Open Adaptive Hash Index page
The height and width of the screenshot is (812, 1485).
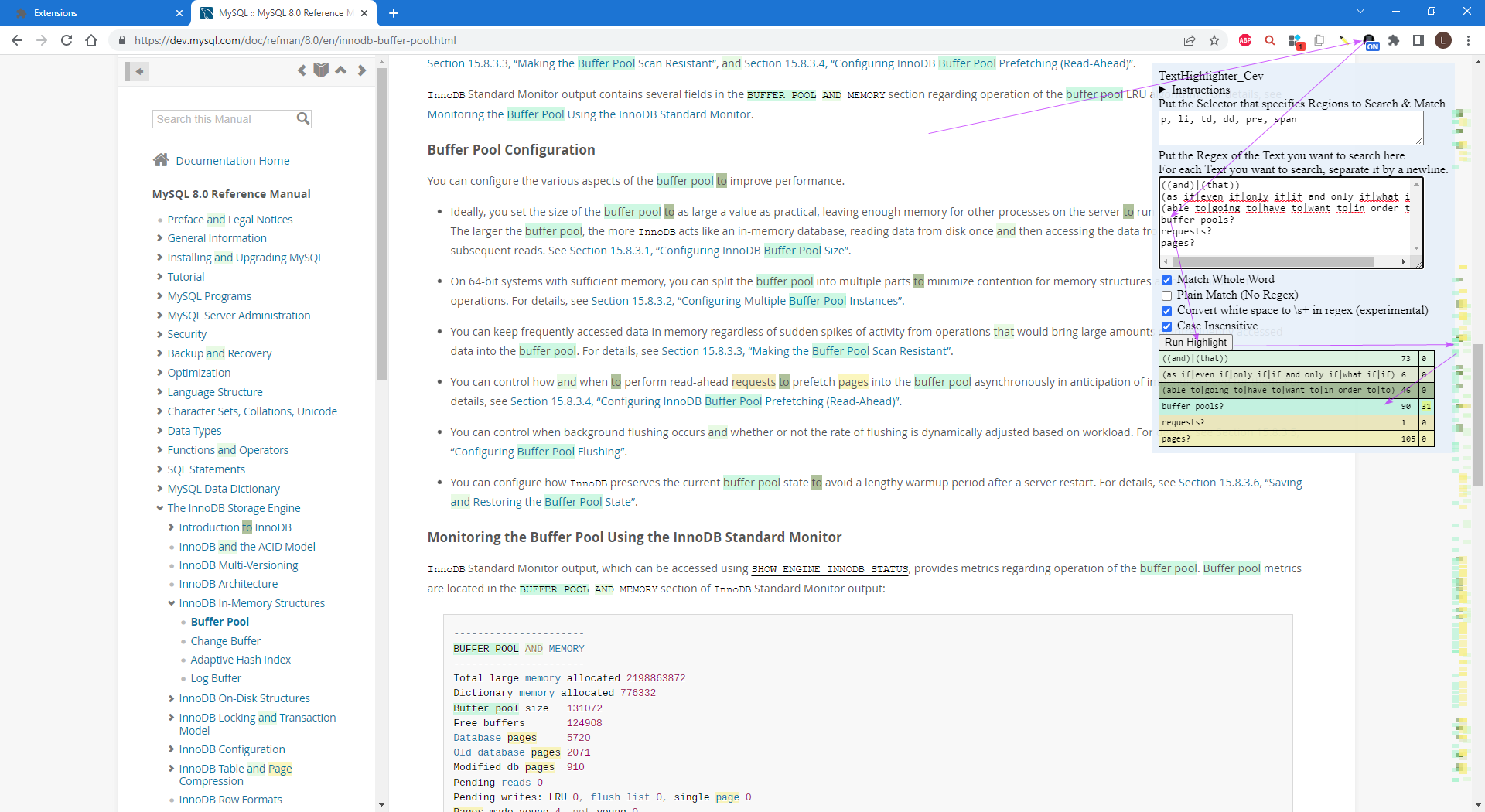[241, 660]
